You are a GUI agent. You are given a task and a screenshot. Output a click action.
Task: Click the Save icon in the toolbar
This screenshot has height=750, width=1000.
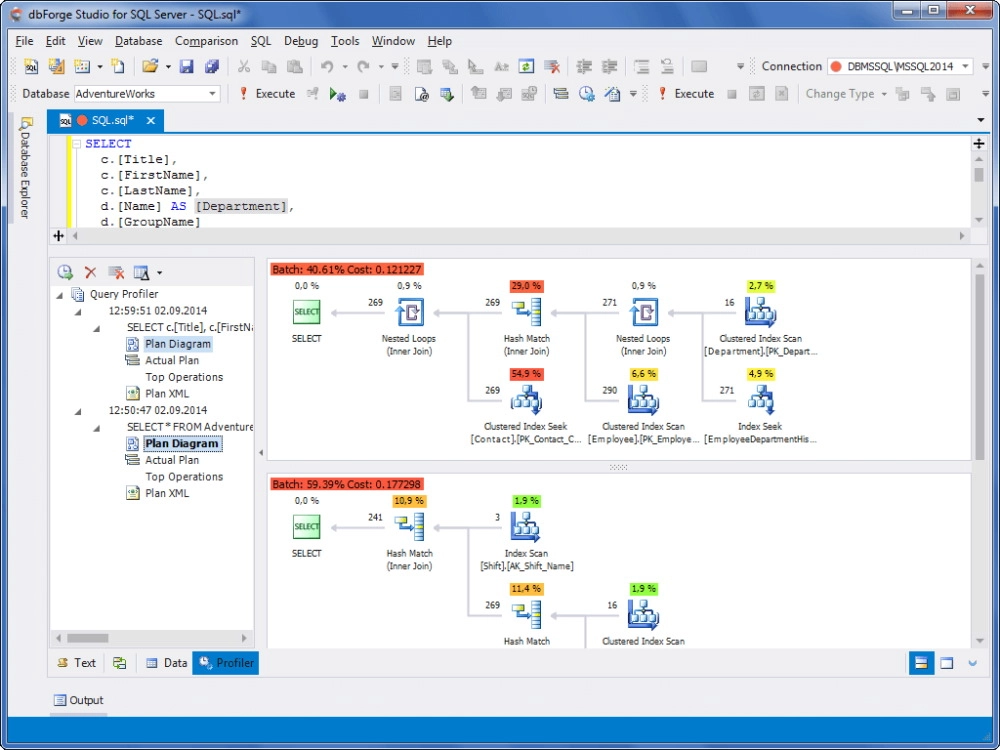pos(187,67)
